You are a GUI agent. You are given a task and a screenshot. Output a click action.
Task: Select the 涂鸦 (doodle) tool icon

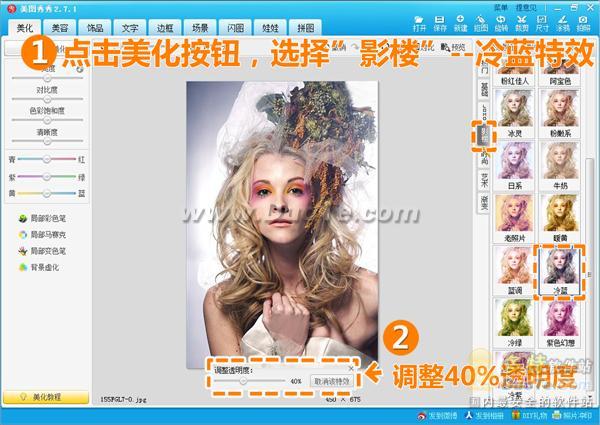pyautogui.click(x=562, y=24)
